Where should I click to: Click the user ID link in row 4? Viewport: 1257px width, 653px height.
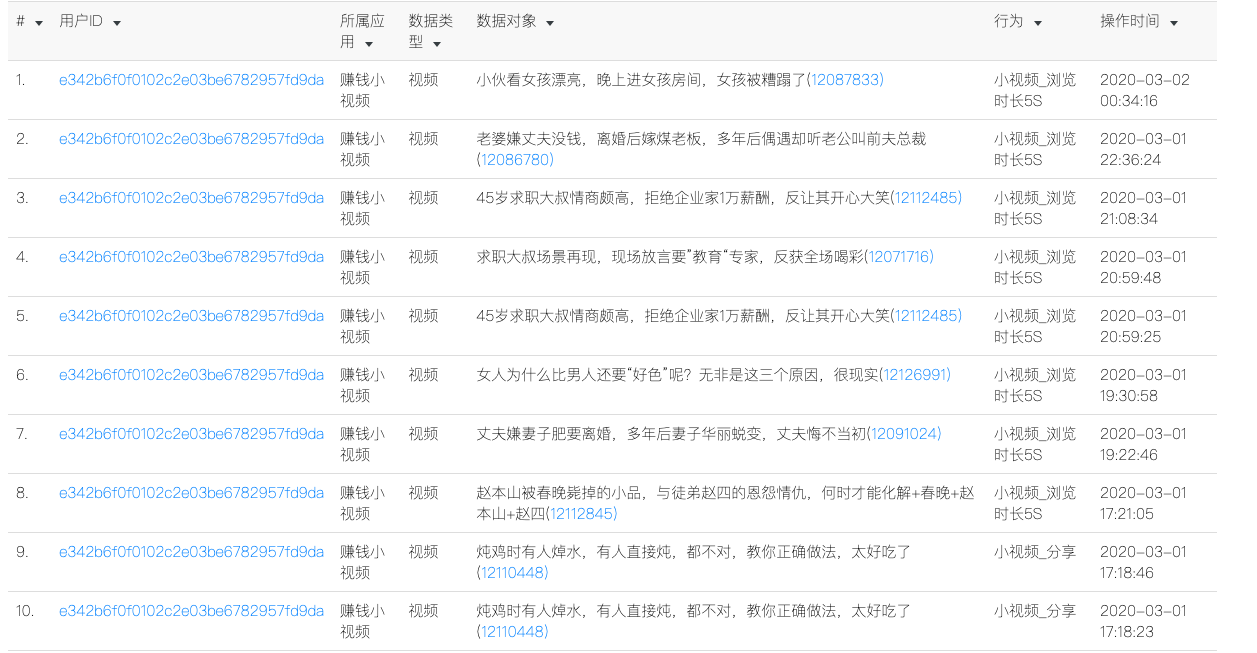pos(191,257)
